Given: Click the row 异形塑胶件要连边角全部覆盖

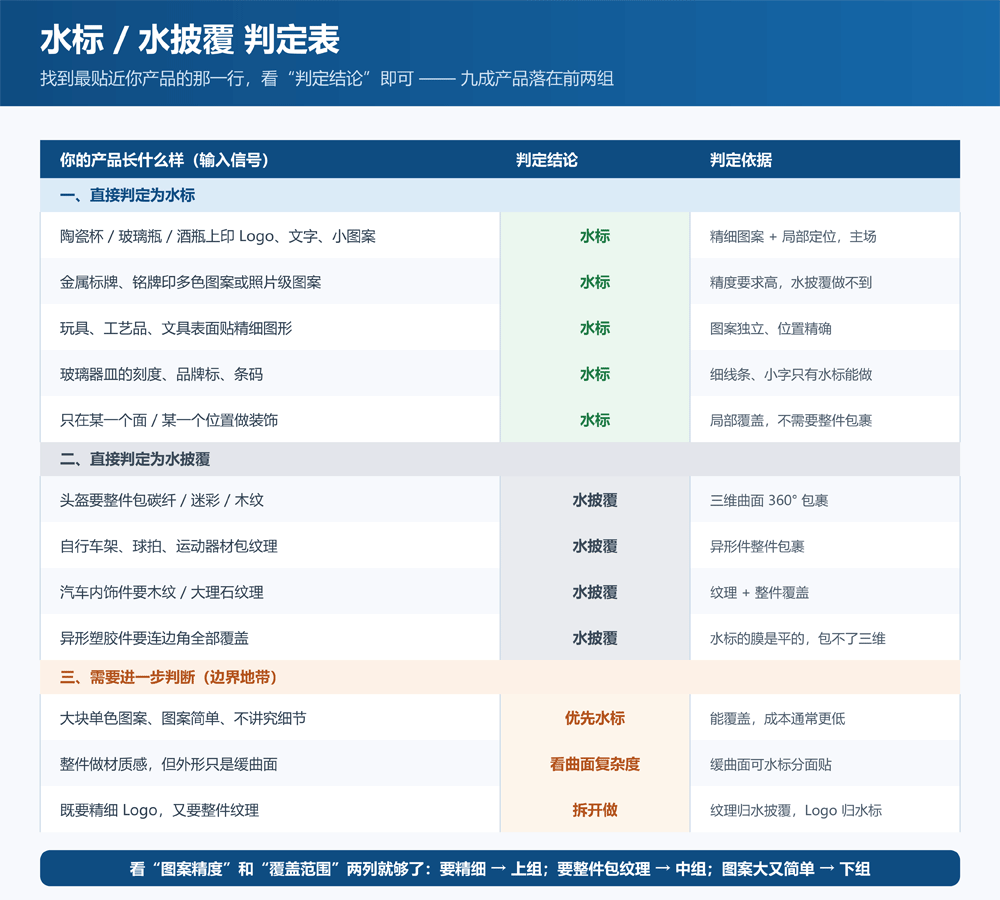Looking at the screenshot, I should coord(500,637).
